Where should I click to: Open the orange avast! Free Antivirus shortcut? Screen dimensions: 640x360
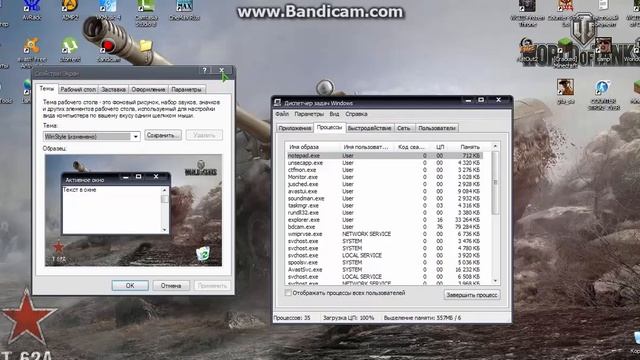pos(31,51)
